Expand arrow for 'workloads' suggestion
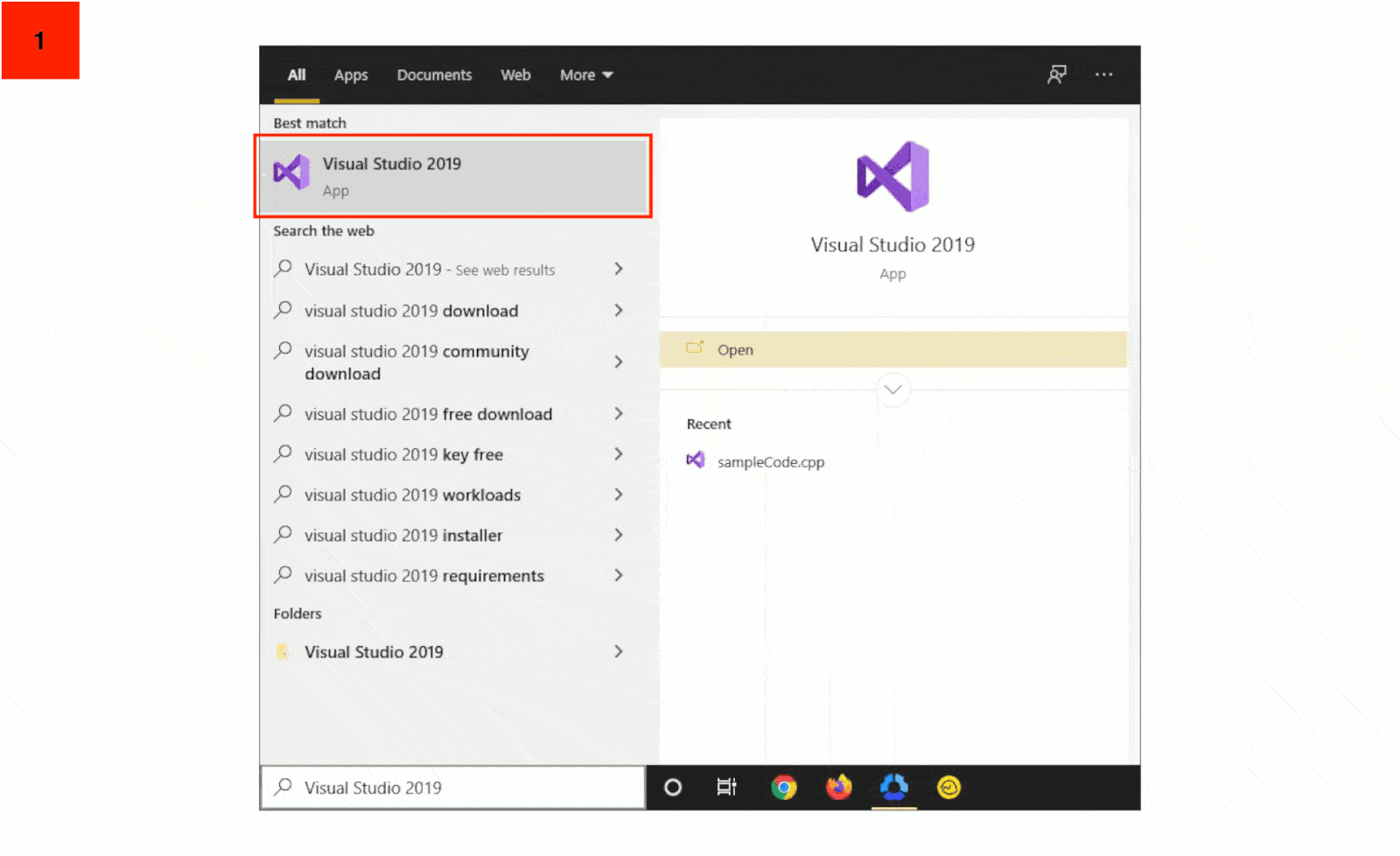 [619, 495]
